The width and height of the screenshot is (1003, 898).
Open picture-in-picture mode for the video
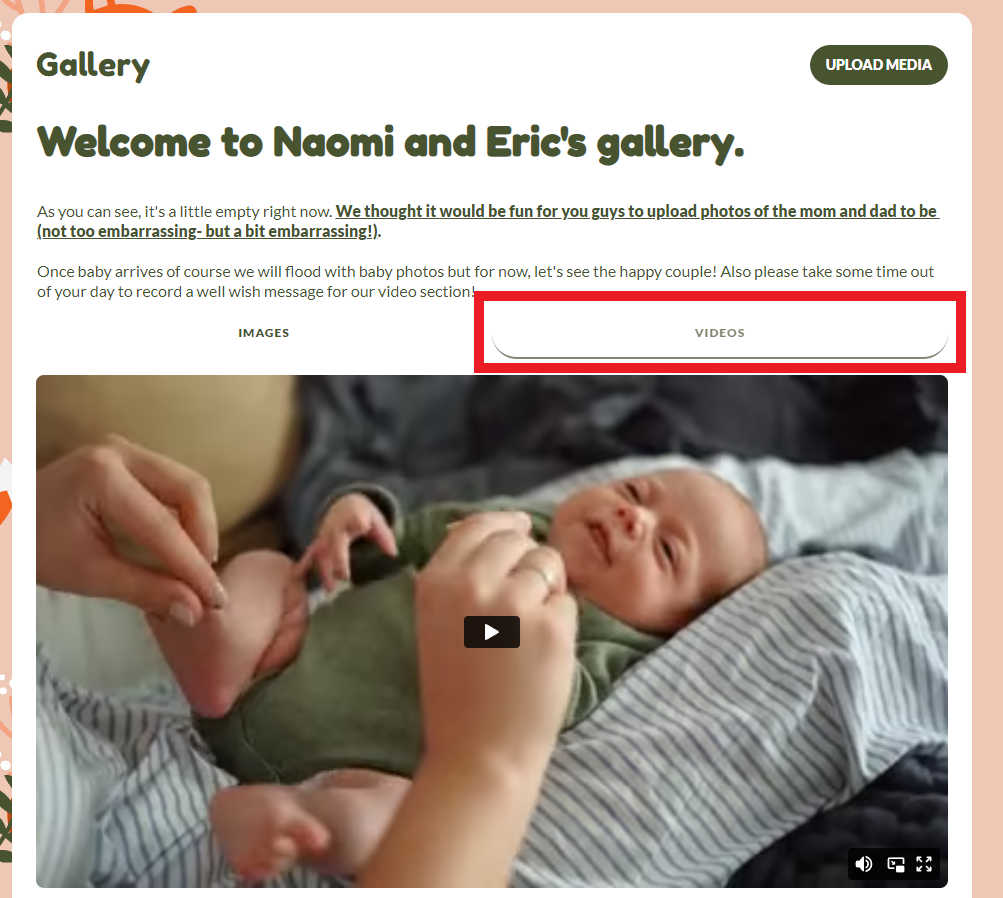[896, 865]
